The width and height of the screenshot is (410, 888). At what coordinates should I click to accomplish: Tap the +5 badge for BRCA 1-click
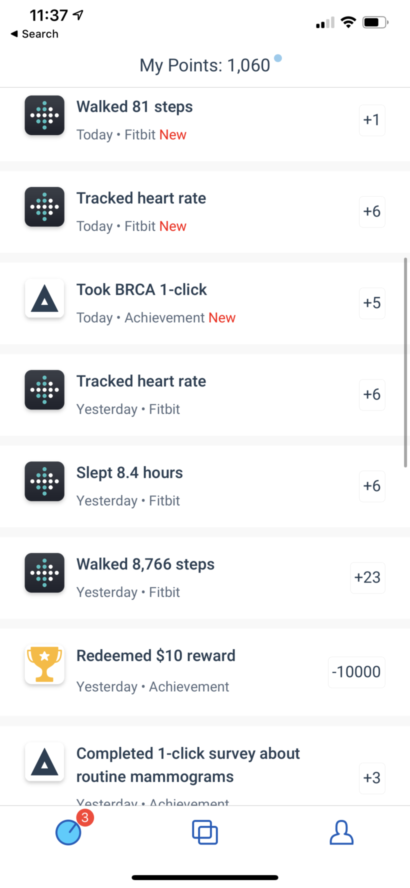[x=372, y=303]
